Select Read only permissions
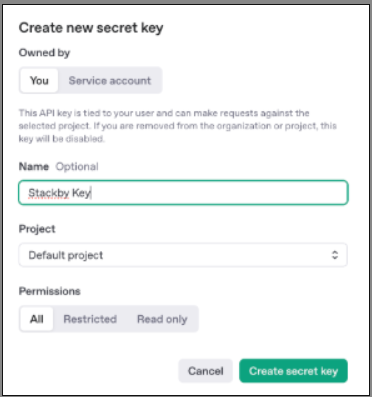 click(x=162, y=319)
